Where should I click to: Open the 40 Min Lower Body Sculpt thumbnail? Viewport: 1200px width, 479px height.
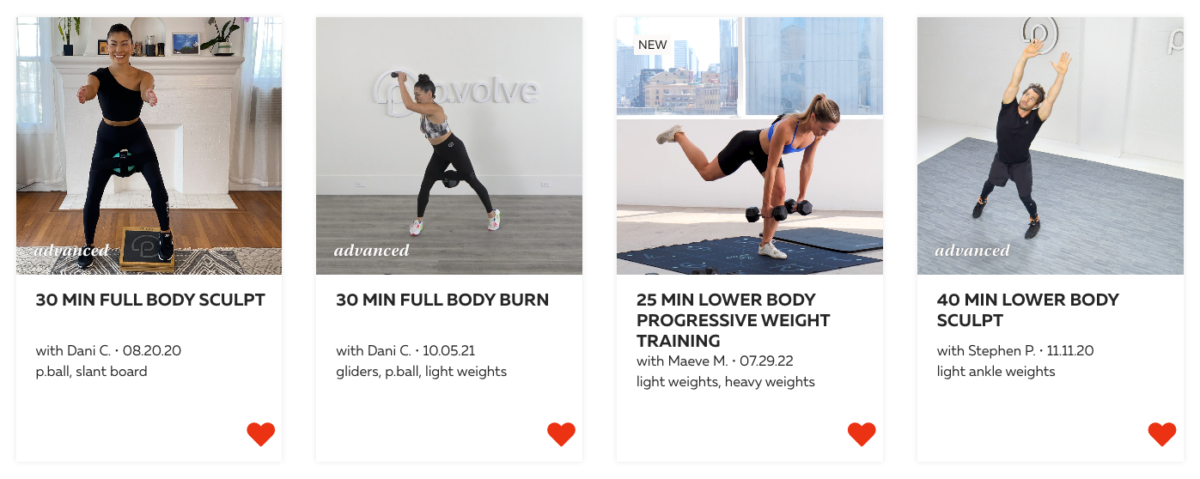point(1050,146)
